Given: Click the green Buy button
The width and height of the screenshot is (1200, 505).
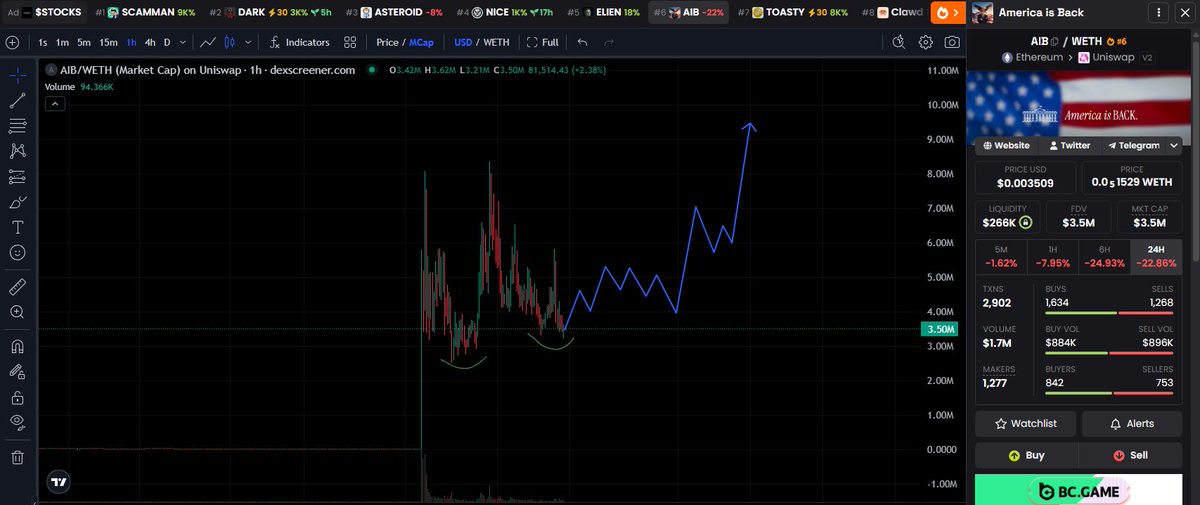Looking at the screenshot, I should point(1025,455).
